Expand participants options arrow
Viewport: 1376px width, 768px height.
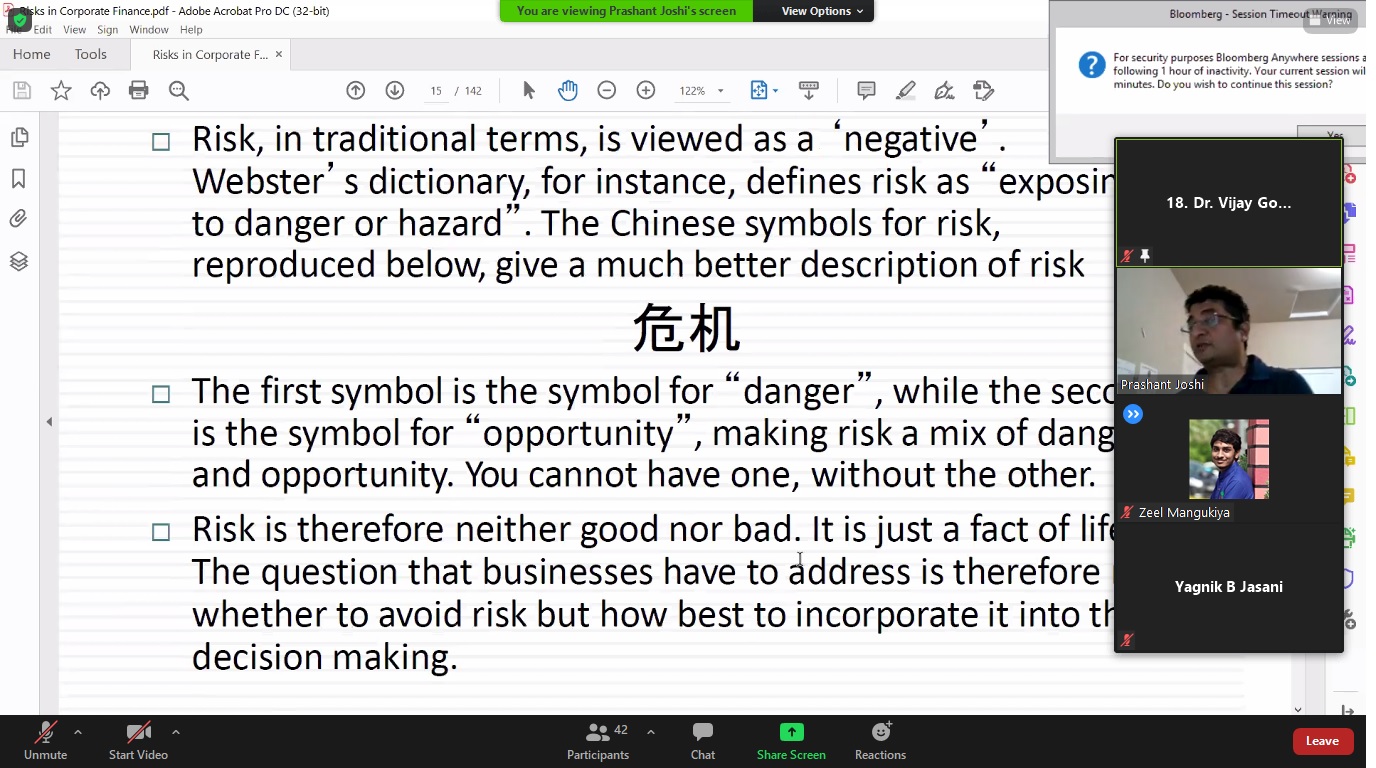coord(651,732)
